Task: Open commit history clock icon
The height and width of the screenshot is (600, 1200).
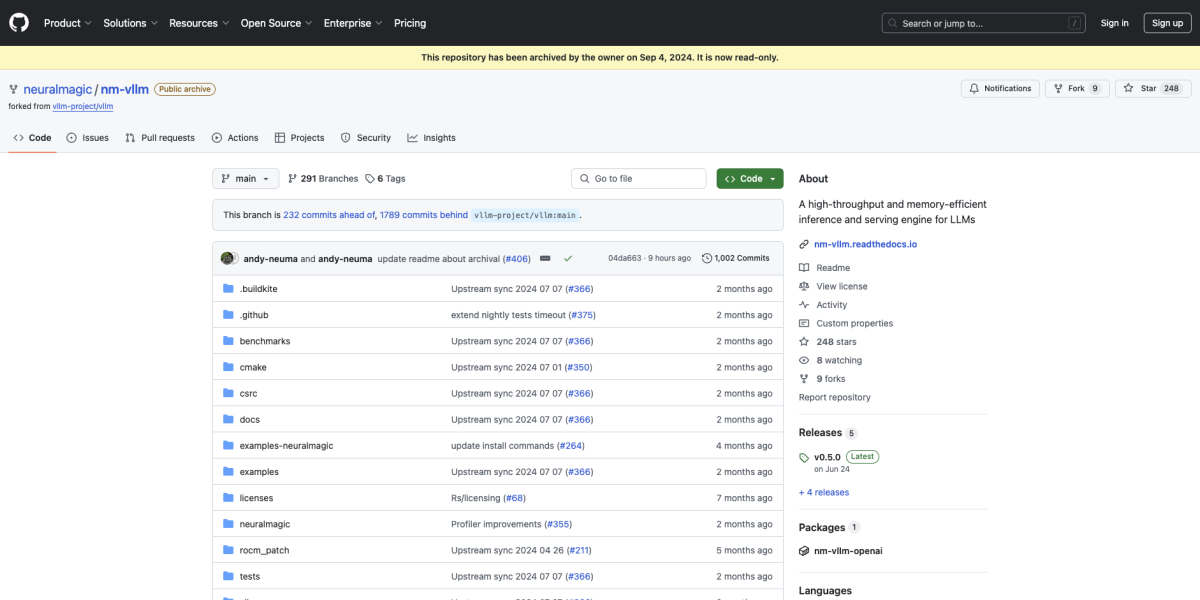Action: click(707, 258)
